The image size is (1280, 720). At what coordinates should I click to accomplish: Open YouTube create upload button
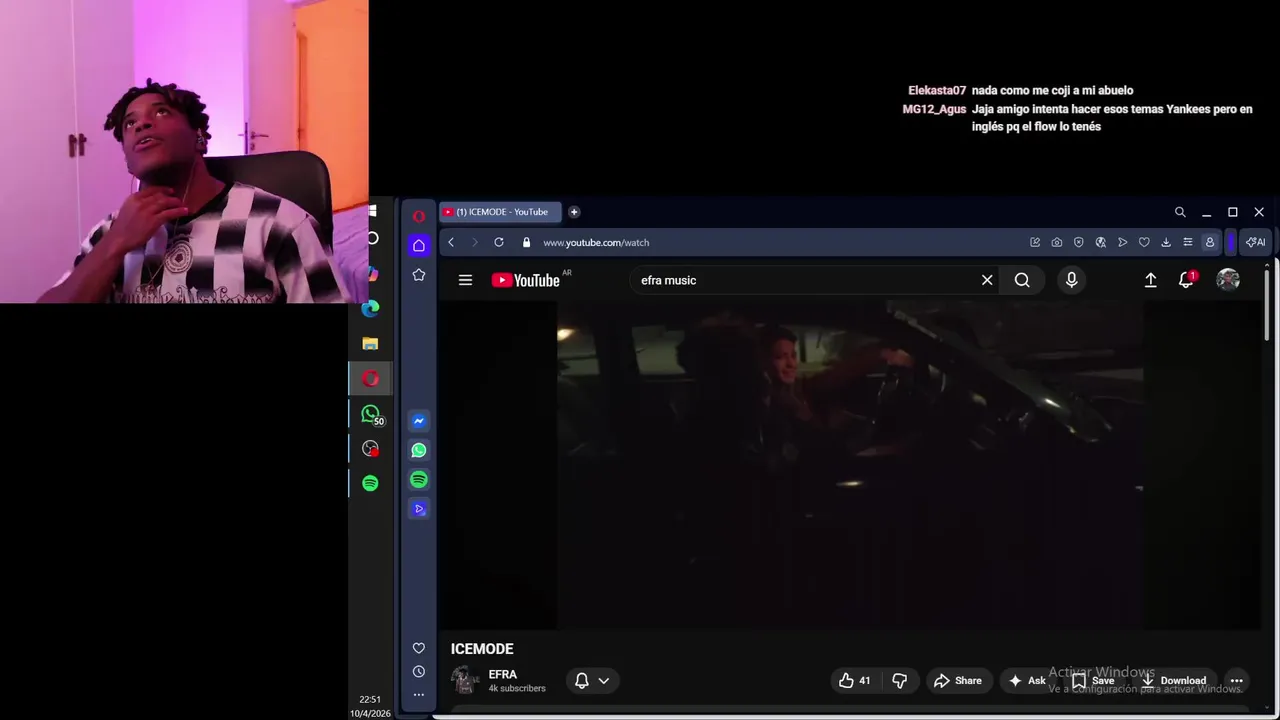point(1151,280)
